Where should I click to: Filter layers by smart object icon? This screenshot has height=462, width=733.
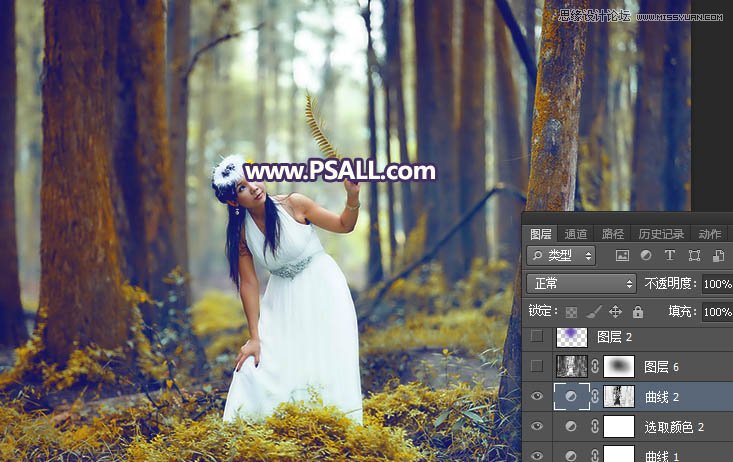[x=718, y=255]
